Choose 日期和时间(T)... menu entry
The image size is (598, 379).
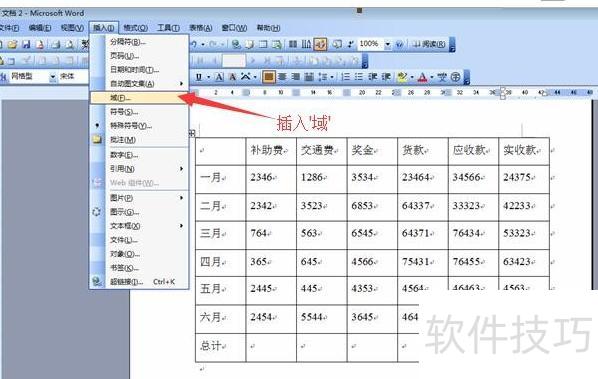[x=140, y=70]
